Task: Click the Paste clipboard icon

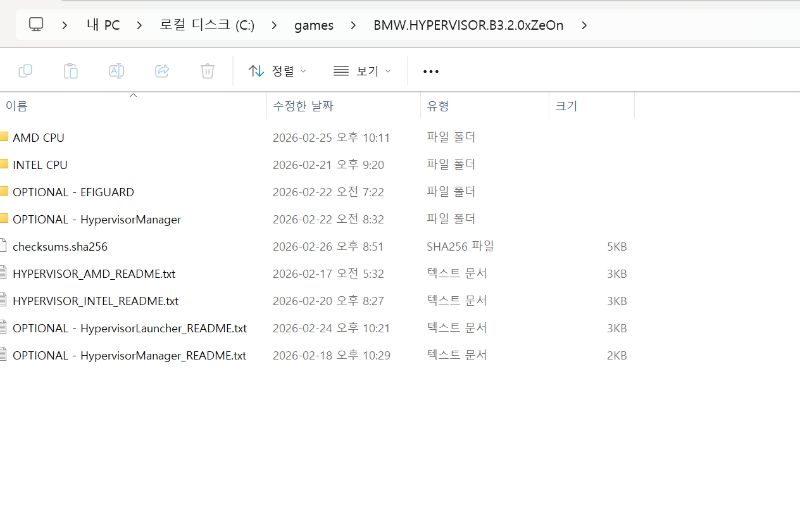Action: [x=71, y=71]
